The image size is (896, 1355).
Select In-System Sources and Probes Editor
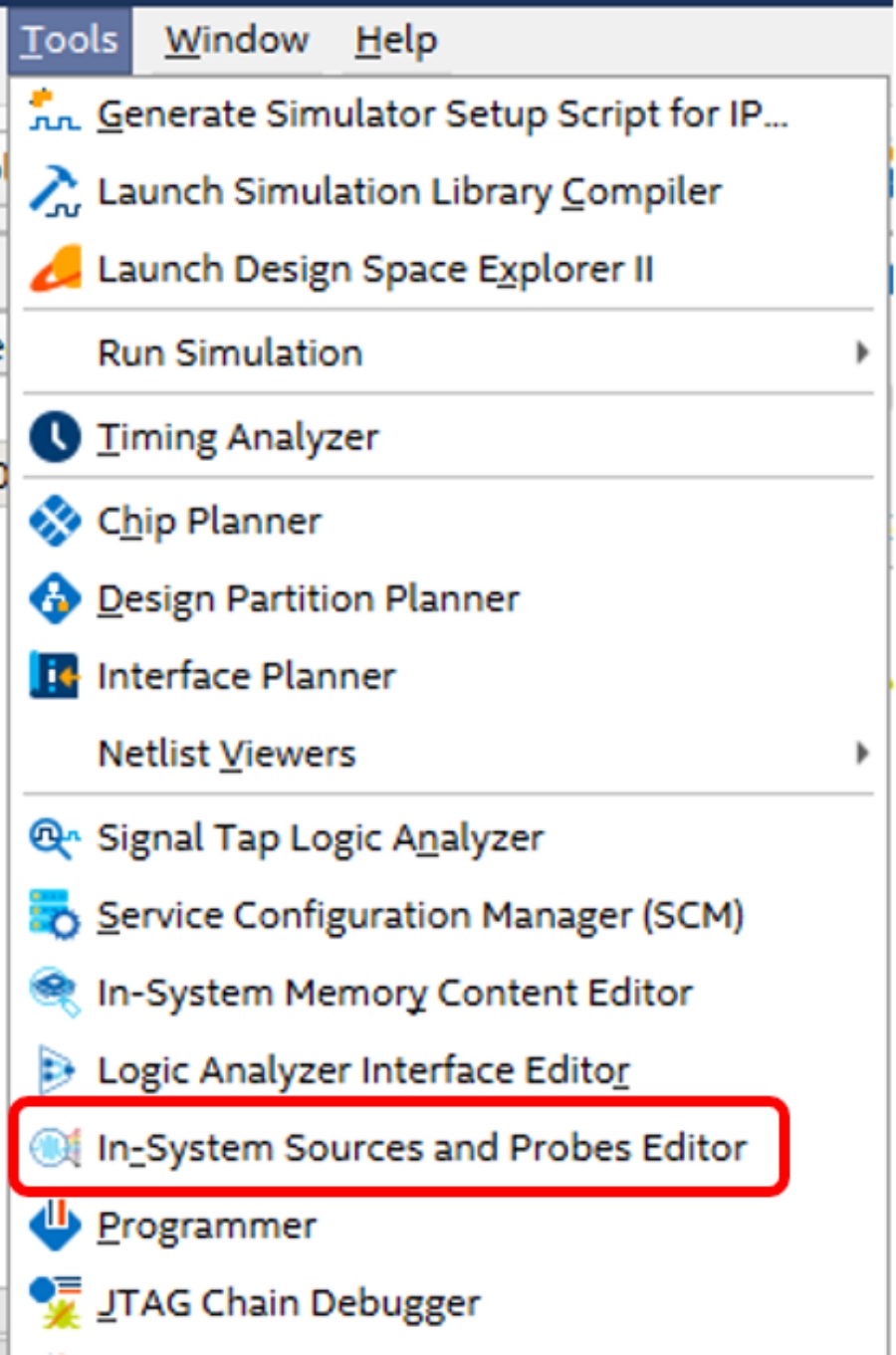[x=421, y=1148]
